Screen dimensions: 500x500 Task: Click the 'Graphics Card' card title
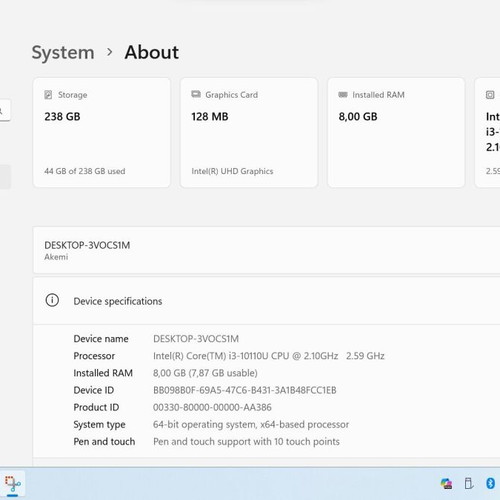tap(231, 95)
